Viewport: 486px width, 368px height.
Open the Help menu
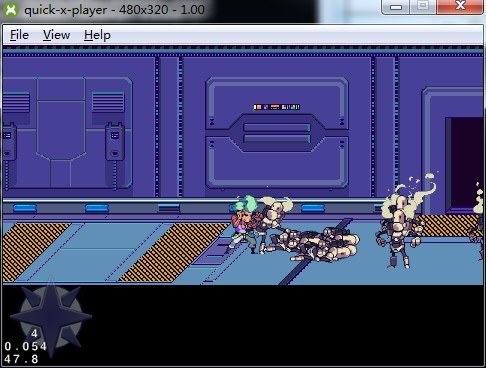coord(97,35)
